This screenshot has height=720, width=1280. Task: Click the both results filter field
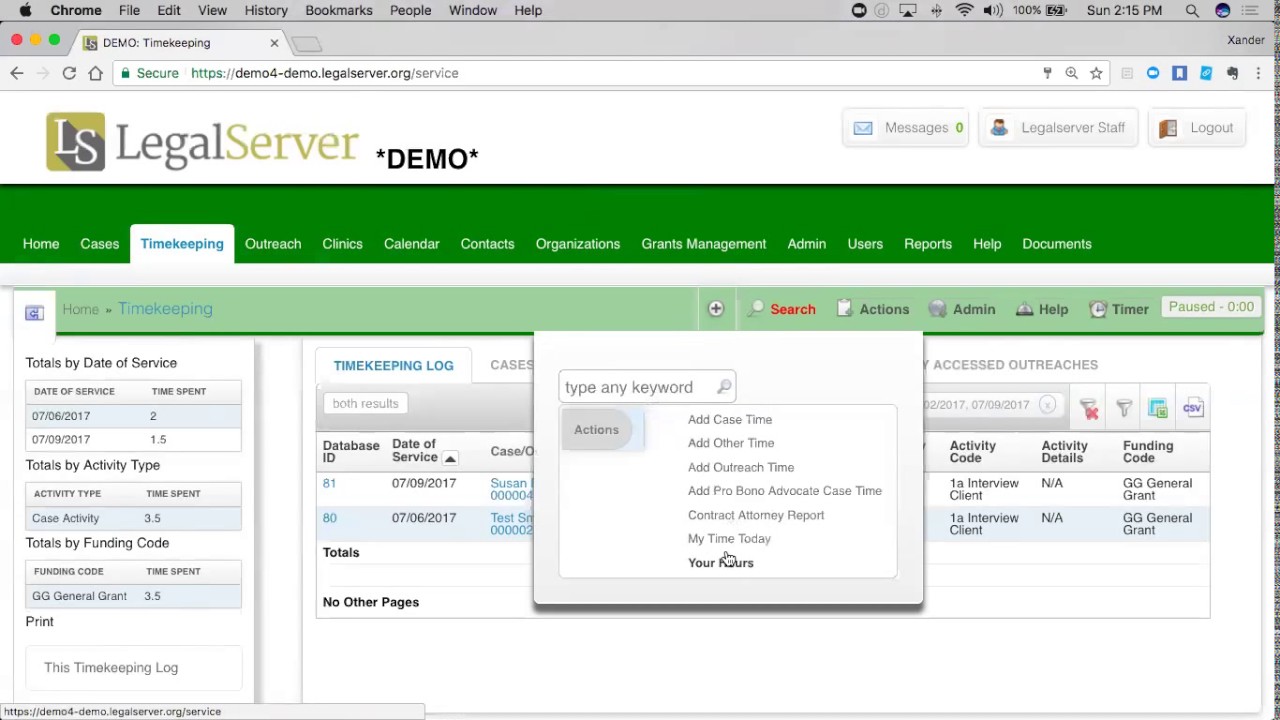[x=366, y=404]
